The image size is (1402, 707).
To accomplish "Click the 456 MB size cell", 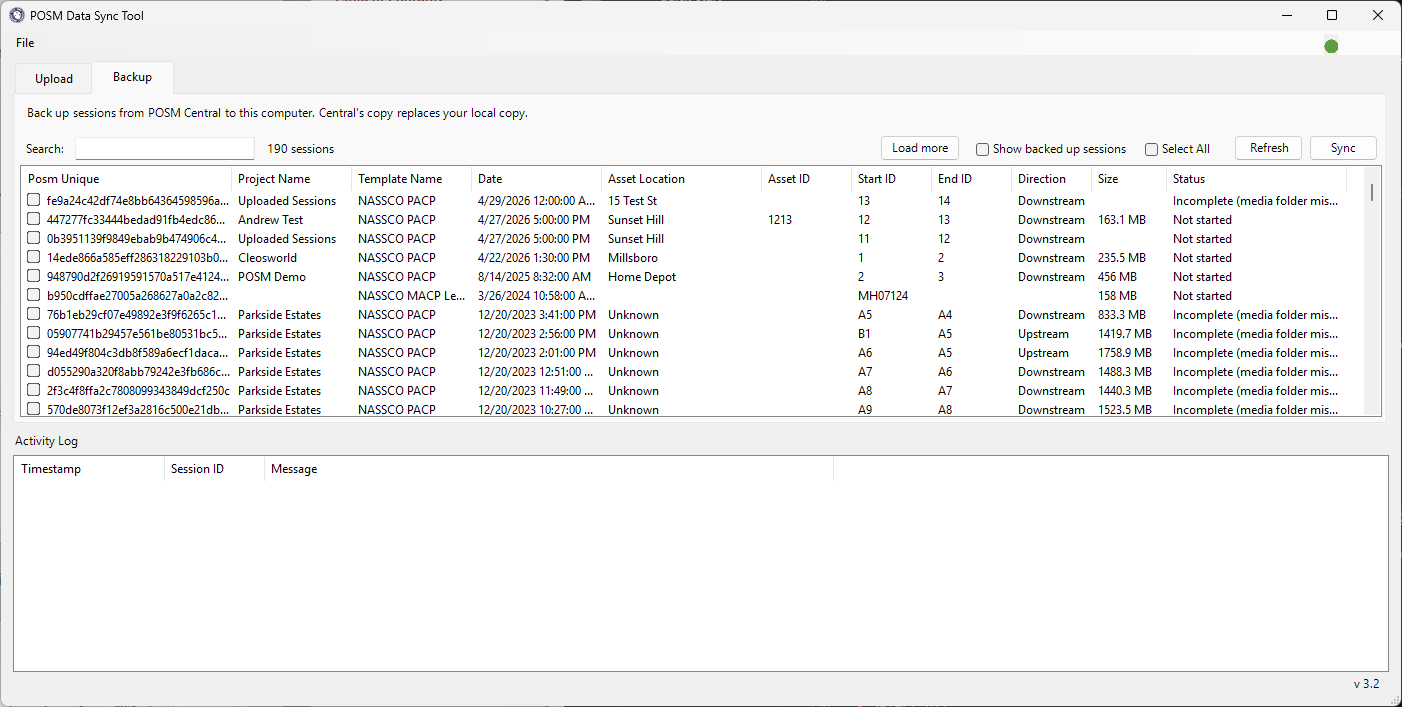I will [x=1117, y=277].
